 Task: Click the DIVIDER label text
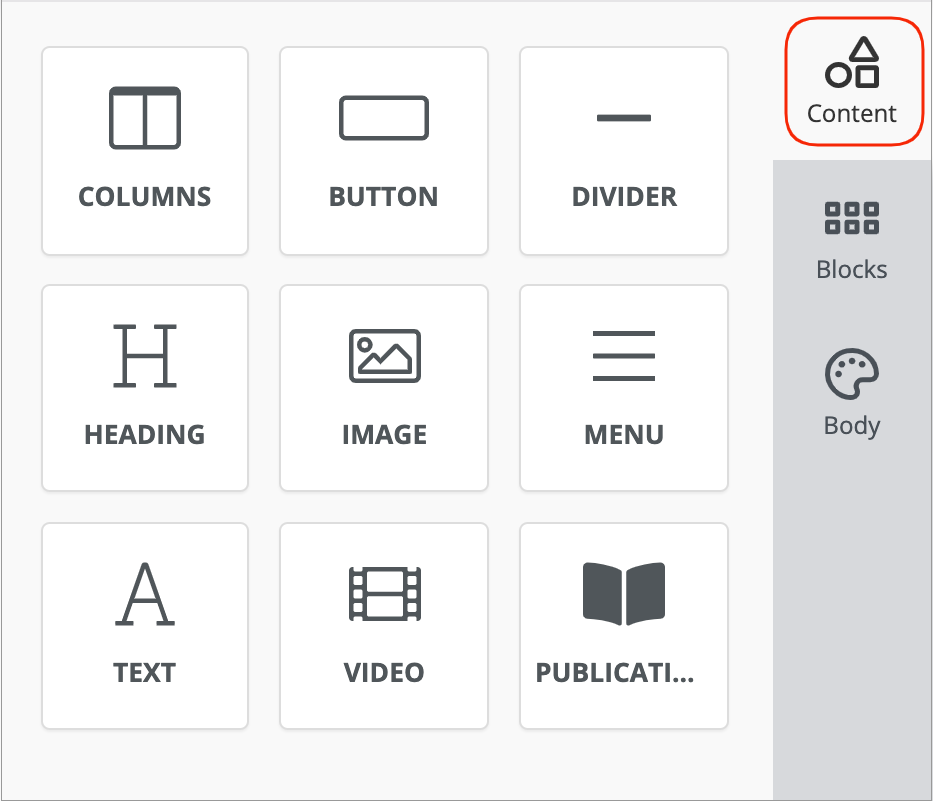624,196
